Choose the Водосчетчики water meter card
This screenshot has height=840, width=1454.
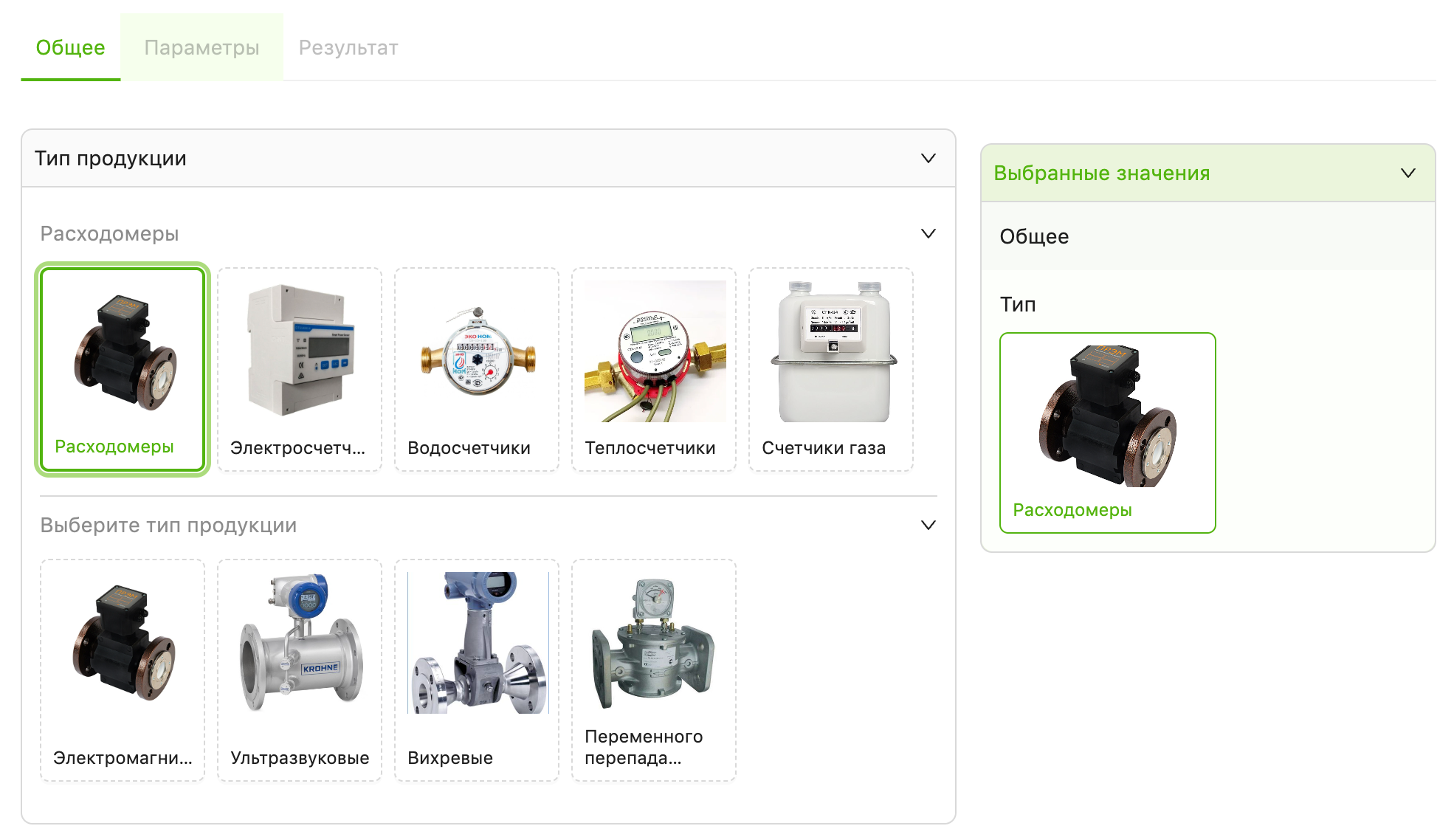click(x=477, y=369)
